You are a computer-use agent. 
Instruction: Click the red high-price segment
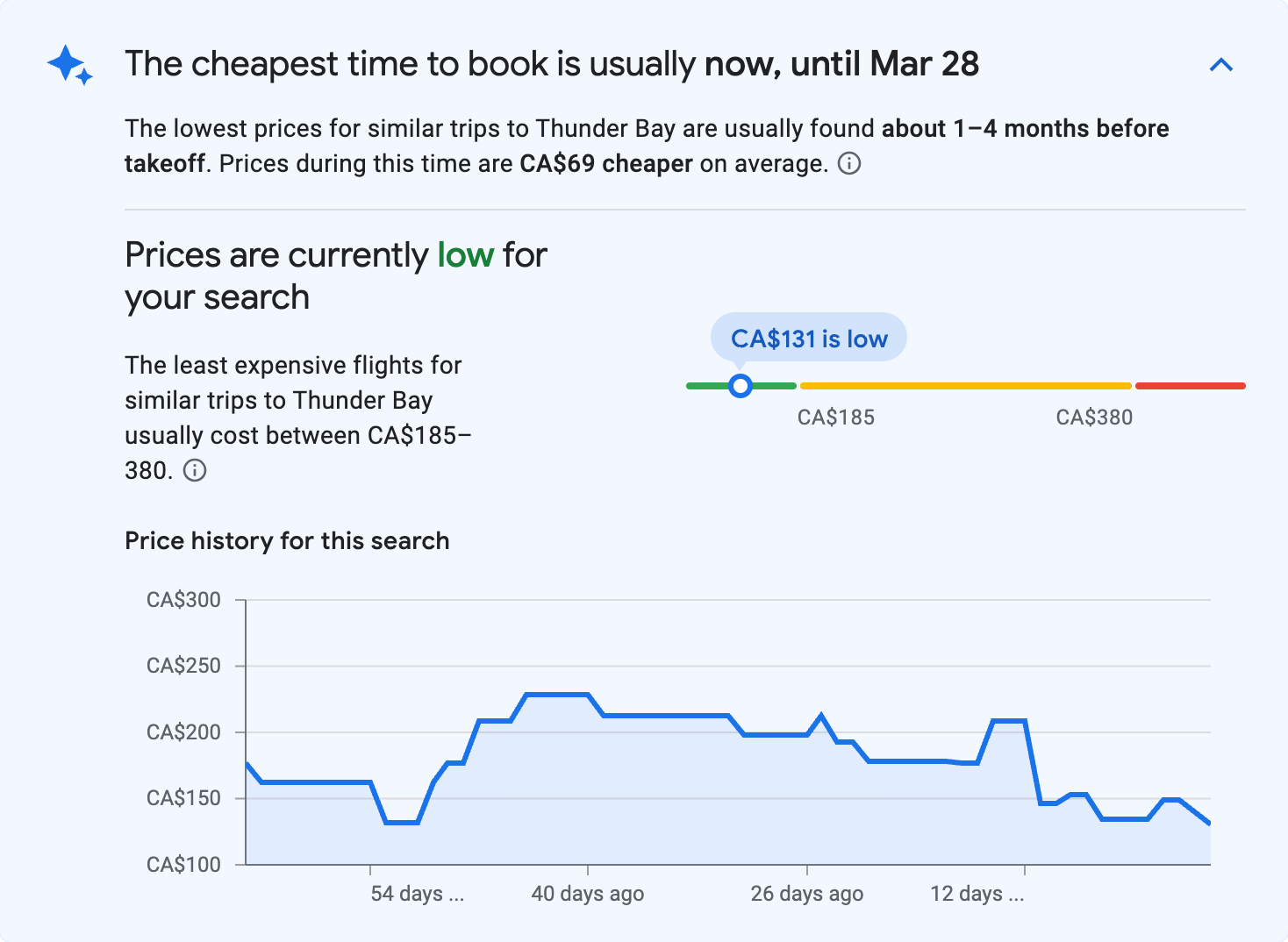pos(1190,385)
